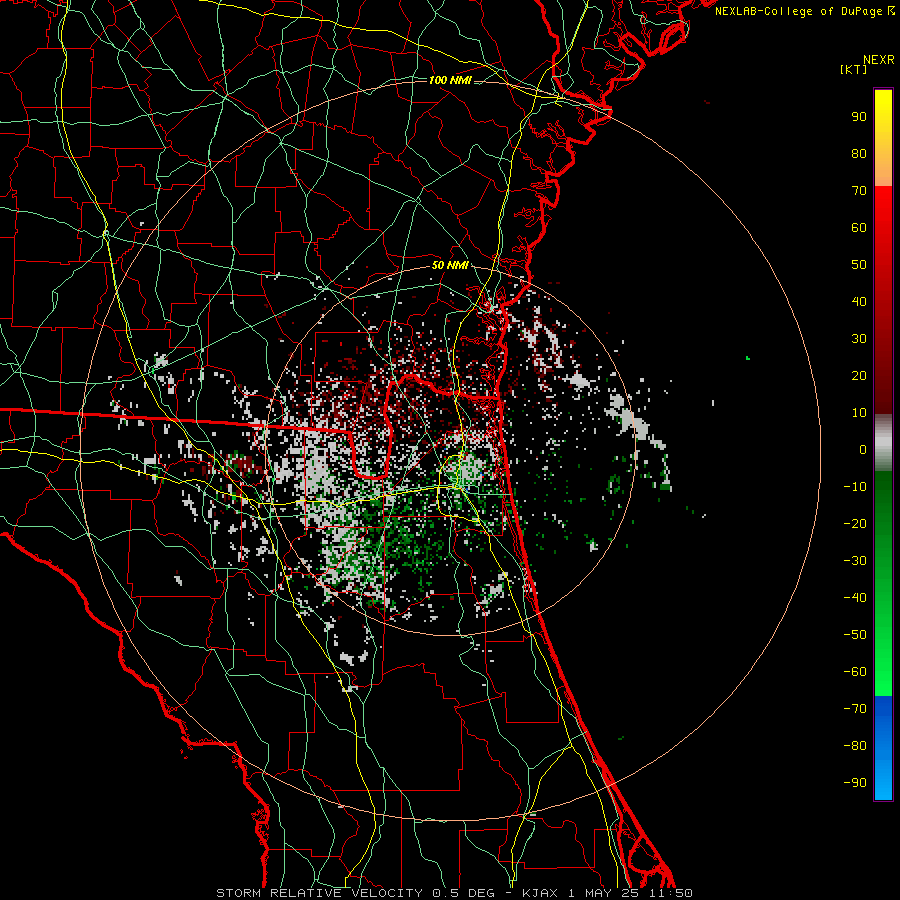The image size is (900, 900).
Task: Click the 1 MAY 25 11:50 timestamp
Action: click(x=630, y=893)
